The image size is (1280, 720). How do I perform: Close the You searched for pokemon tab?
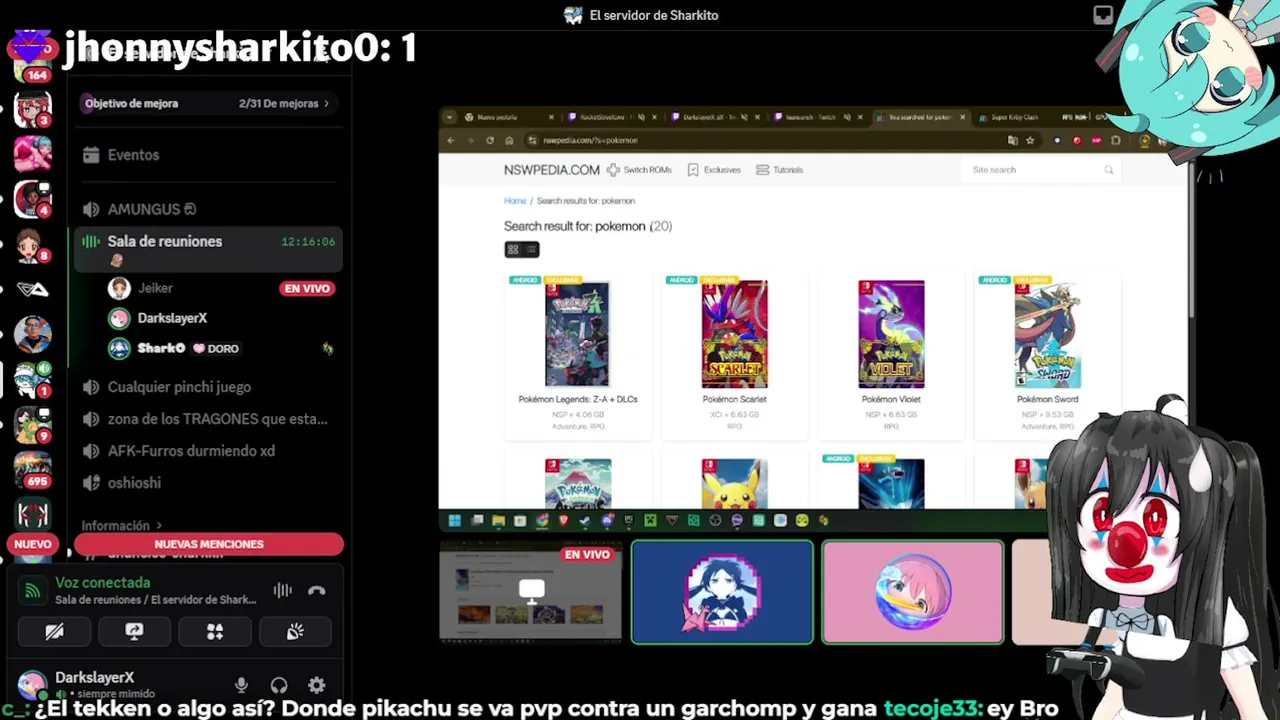pyautogui.click(x=963, y=117)
